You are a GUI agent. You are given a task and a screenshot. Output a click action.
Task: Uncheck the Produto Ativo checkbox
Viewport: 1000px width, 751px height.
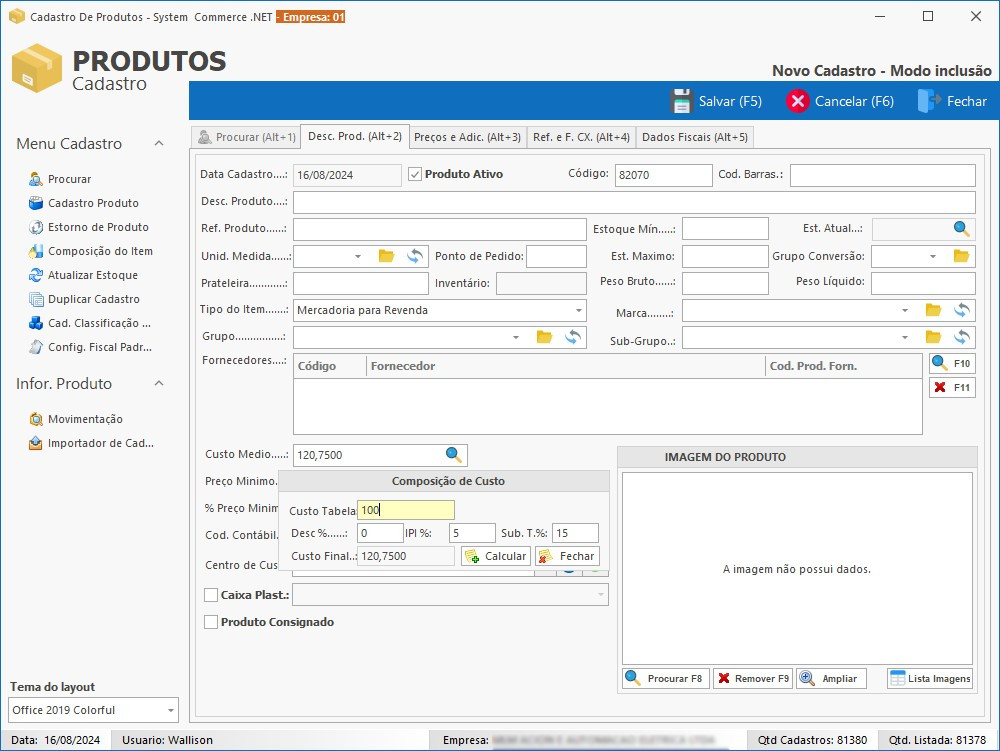(x=416, y=175)
